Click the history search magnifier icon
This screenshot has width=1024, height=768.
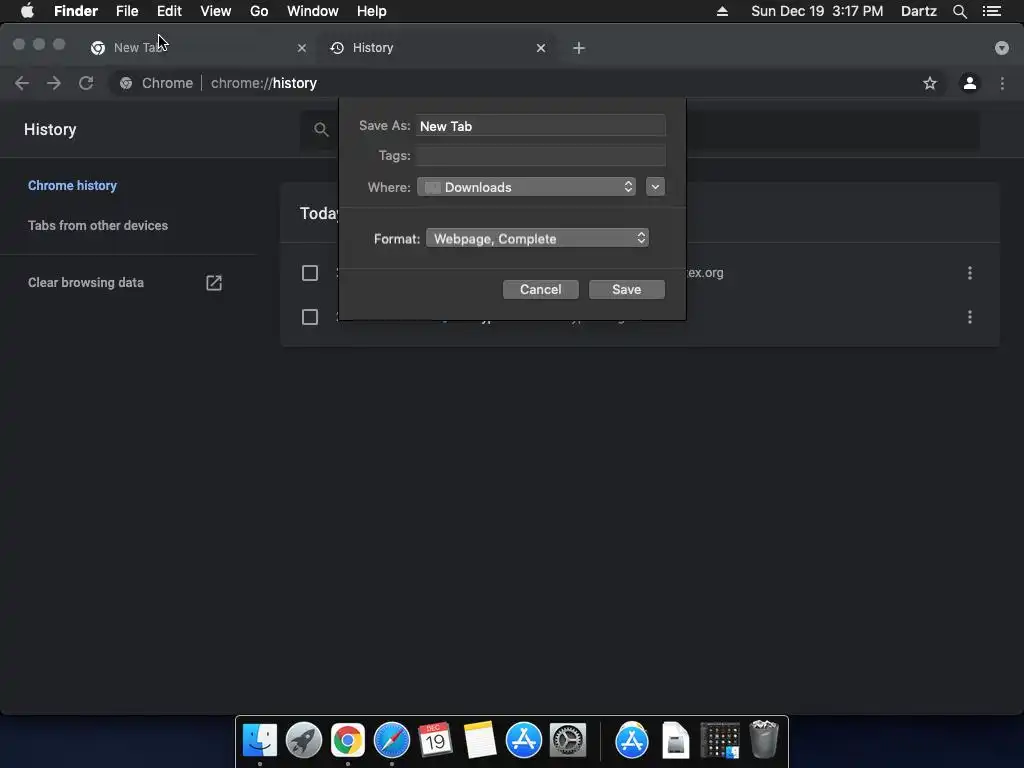click(321, 129)
